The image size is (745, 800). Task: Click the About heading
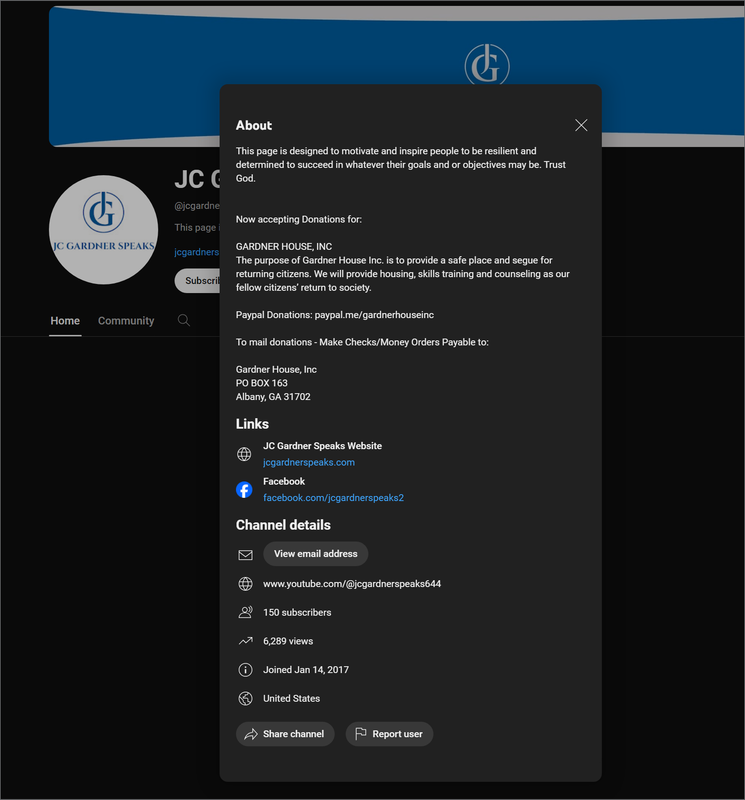point(254,126)
